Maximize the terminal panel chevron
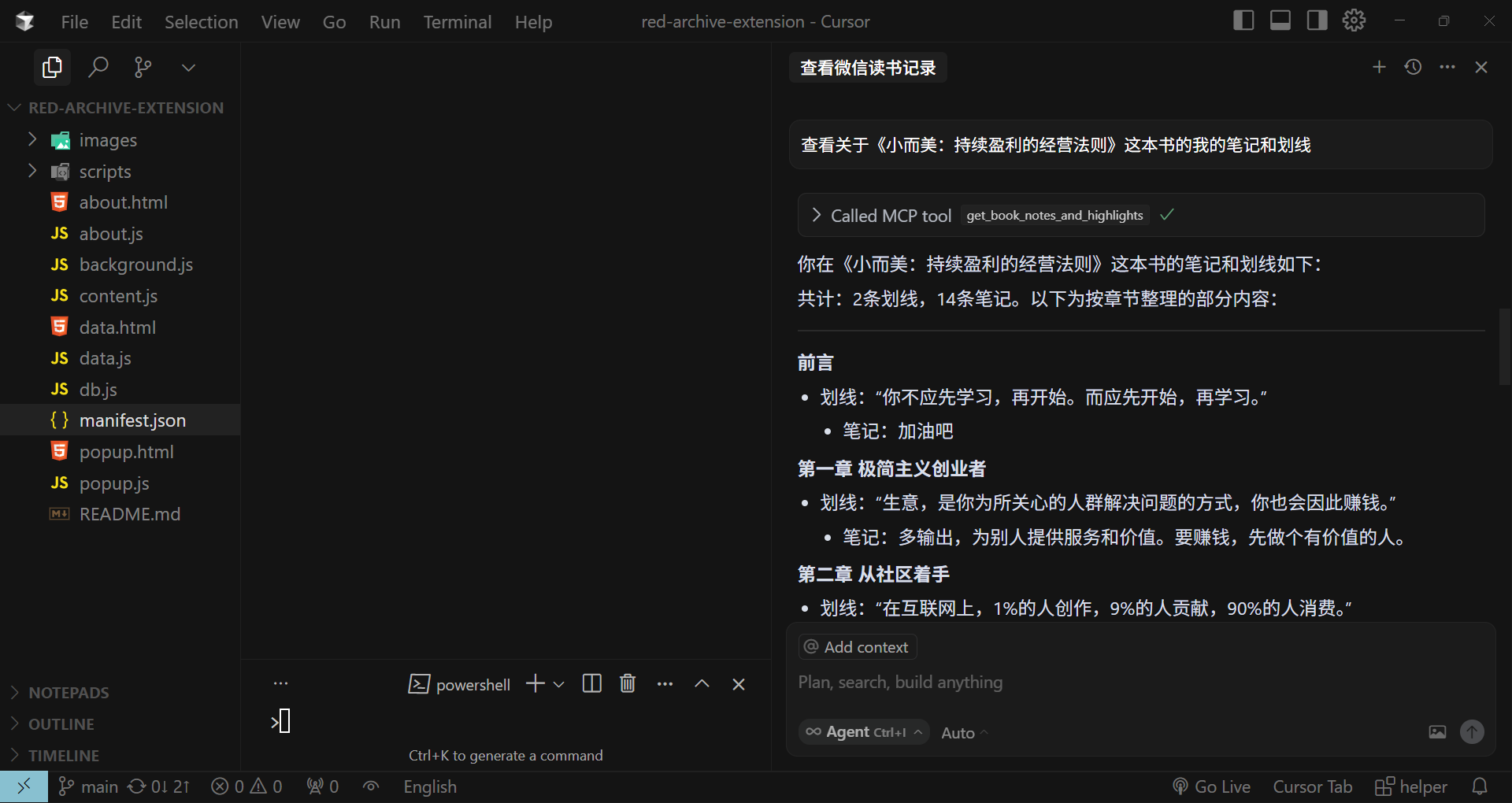1512x803 pixels. click(702, 684)
